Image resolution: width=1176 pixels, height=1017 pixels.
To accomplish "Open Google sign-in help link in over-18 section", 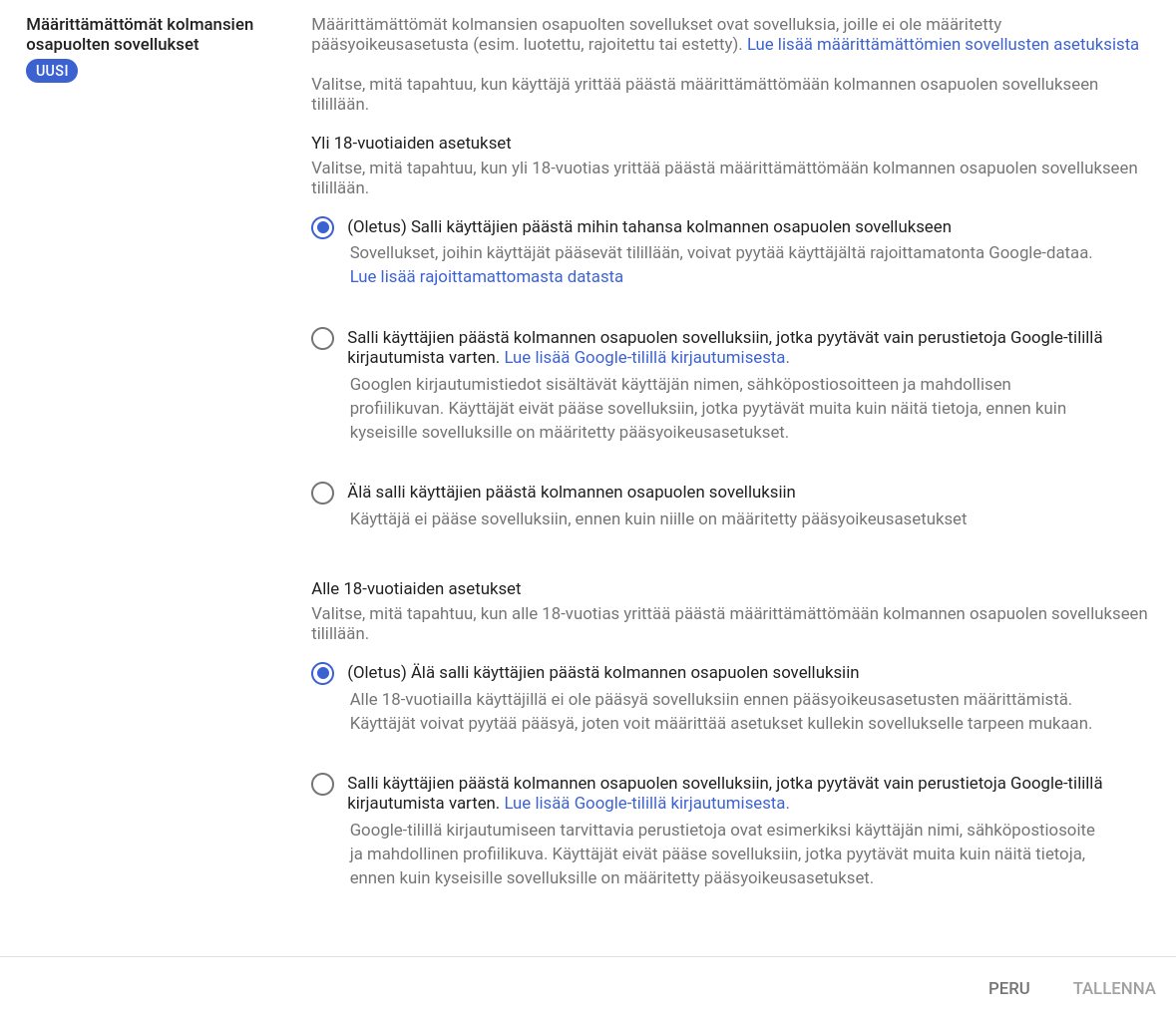I will pos(646,357).
